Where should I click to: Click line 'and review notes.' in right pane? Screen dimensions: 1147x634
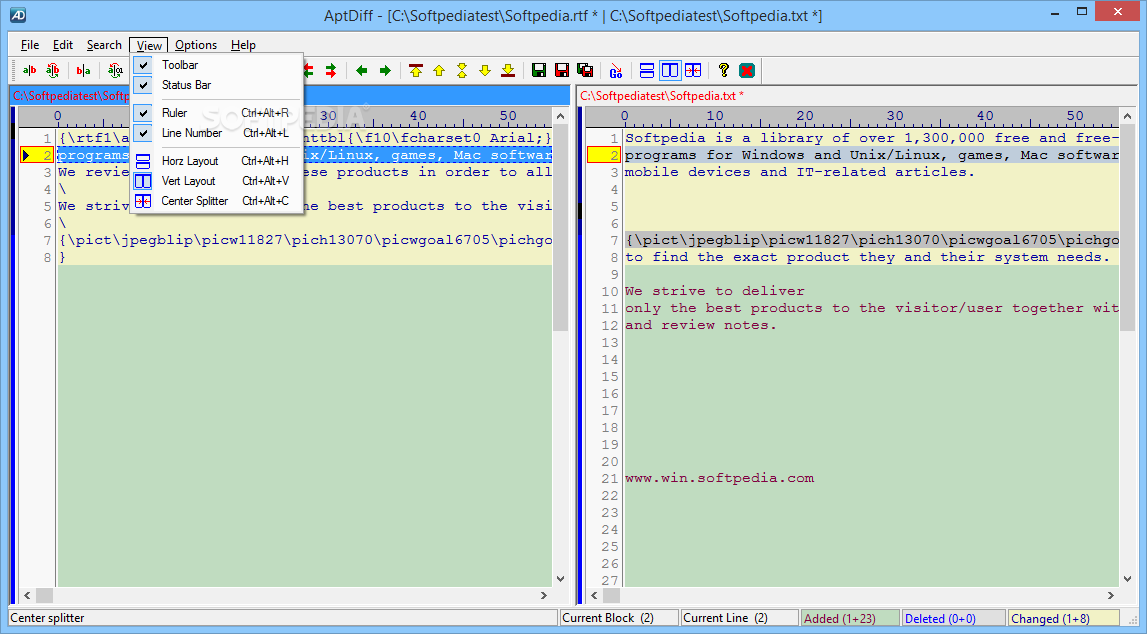[x=700, y=325]
